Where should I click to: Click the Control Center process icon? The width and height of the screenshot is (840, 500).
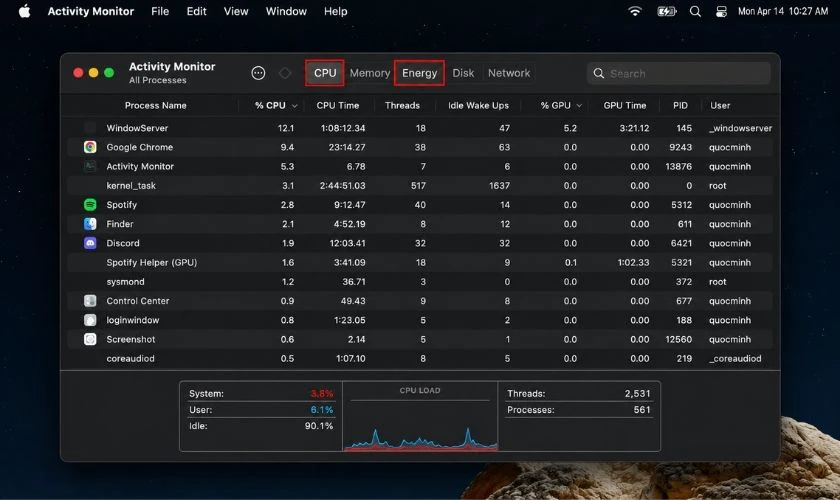click(x=90, y=301)
